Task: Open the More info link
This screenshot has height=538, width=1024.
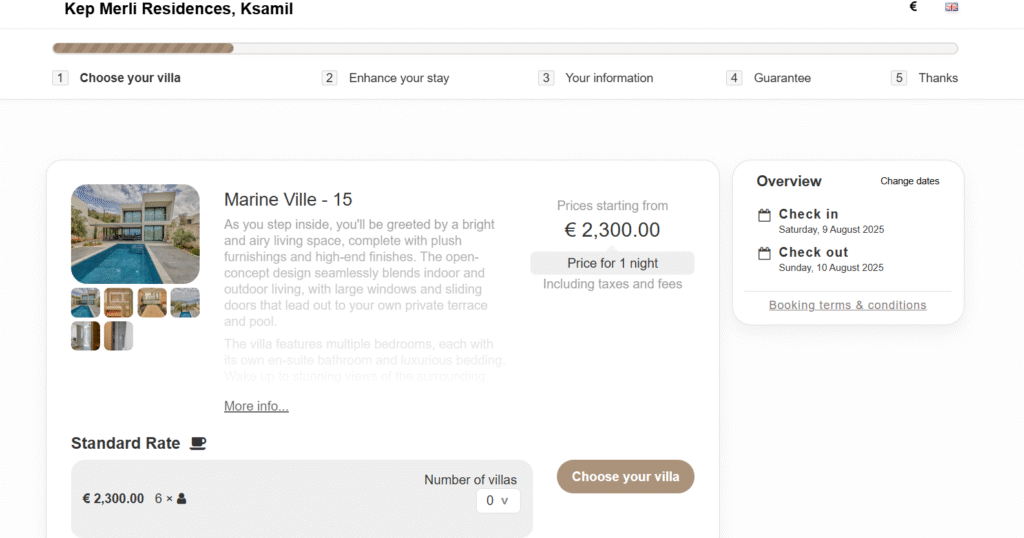Action: pos(256,406)
